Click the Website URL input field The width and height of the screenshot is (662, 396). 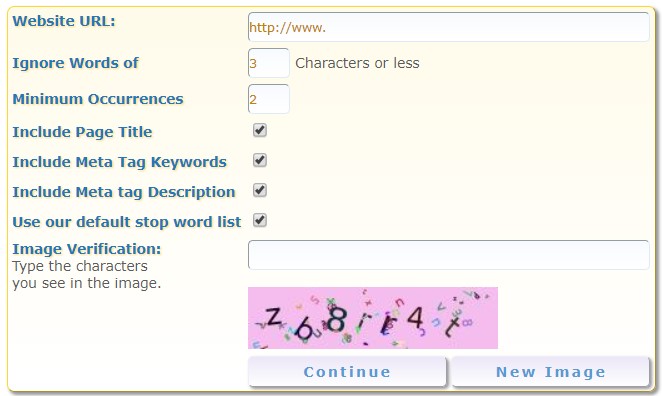coord(448,27)
